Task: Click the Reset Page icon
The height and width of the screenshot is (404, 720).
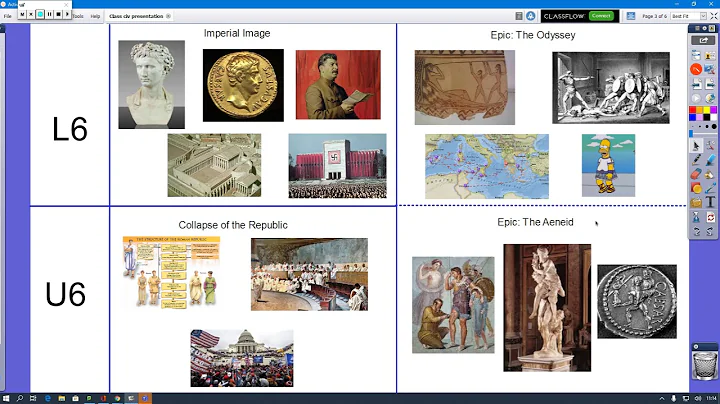Action: coord(710,217)
